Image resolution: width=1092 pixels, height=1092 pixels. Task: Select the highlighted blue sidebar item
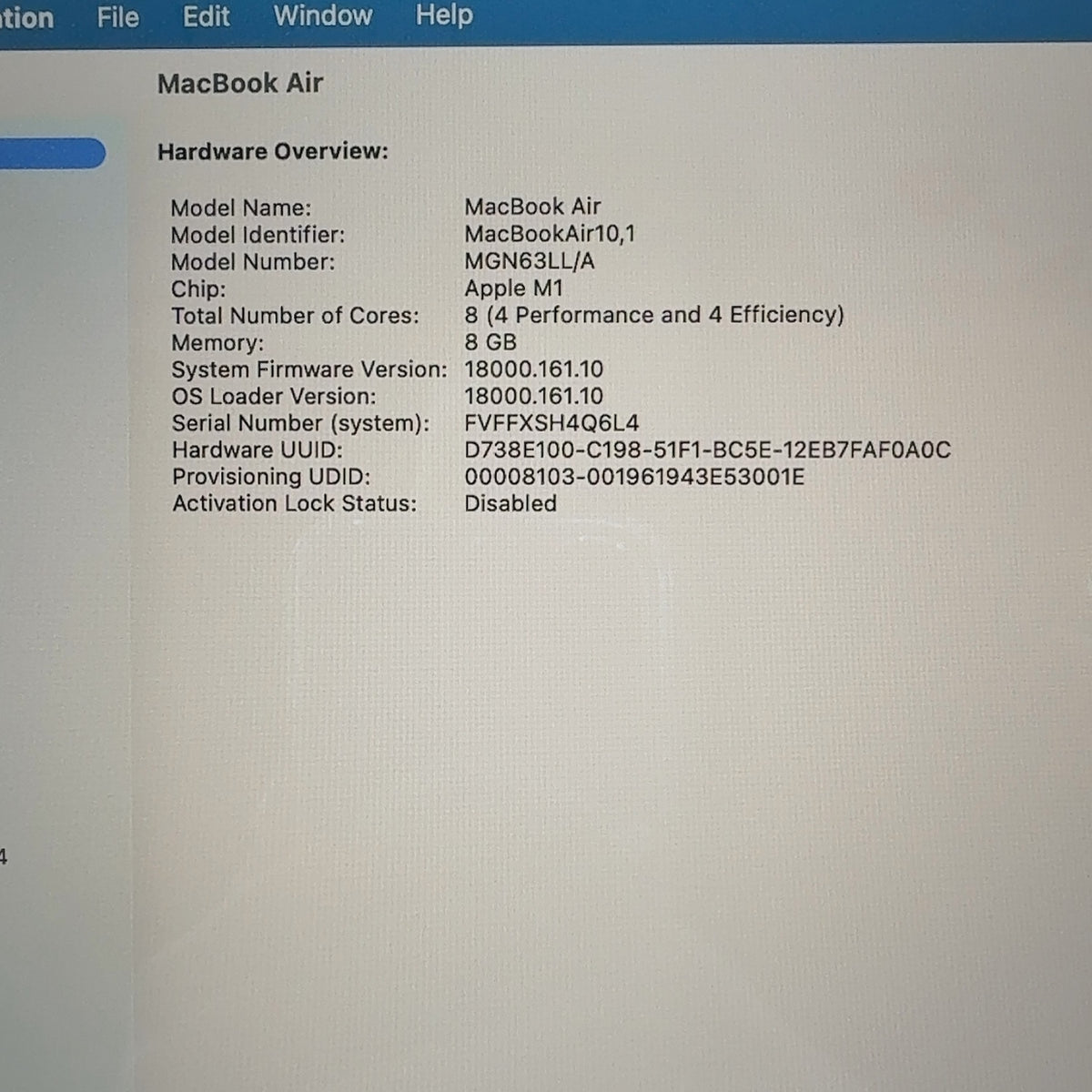(52, 153)
